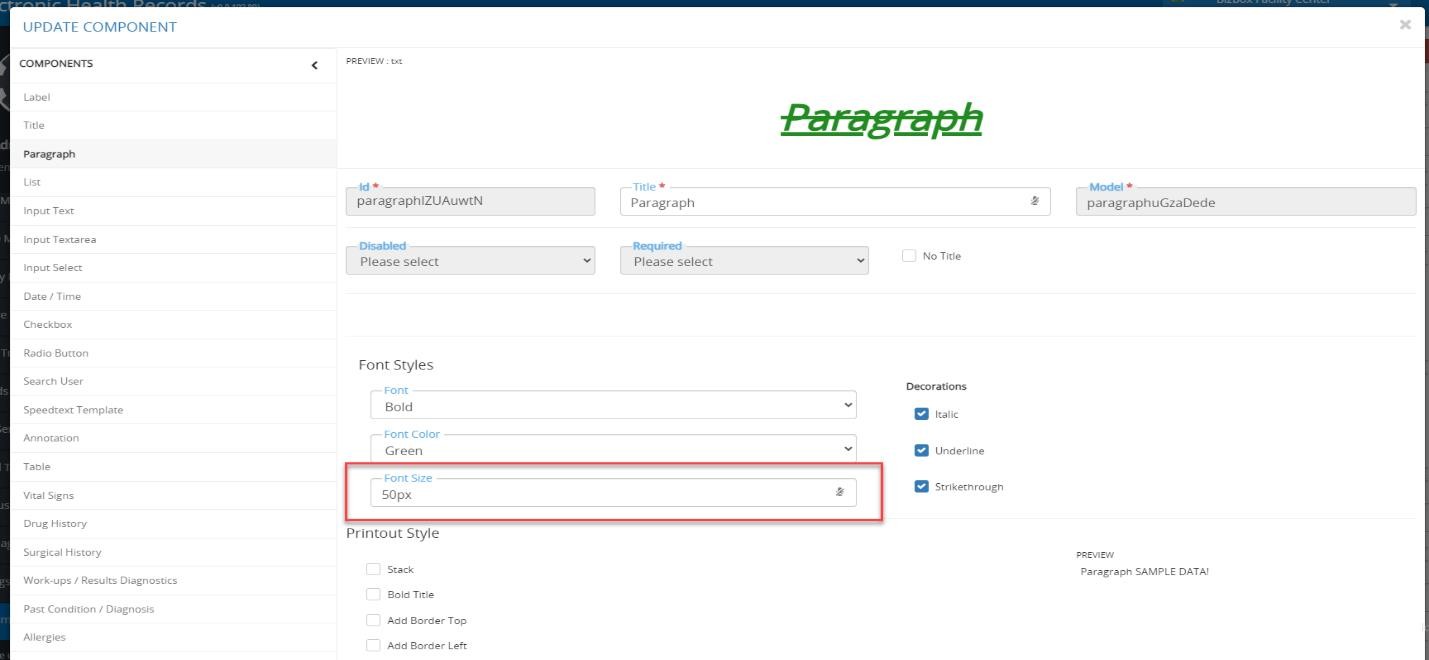Enable Bold Title printout style
The image size is (1429, 660).
click(x=373, y=595)
